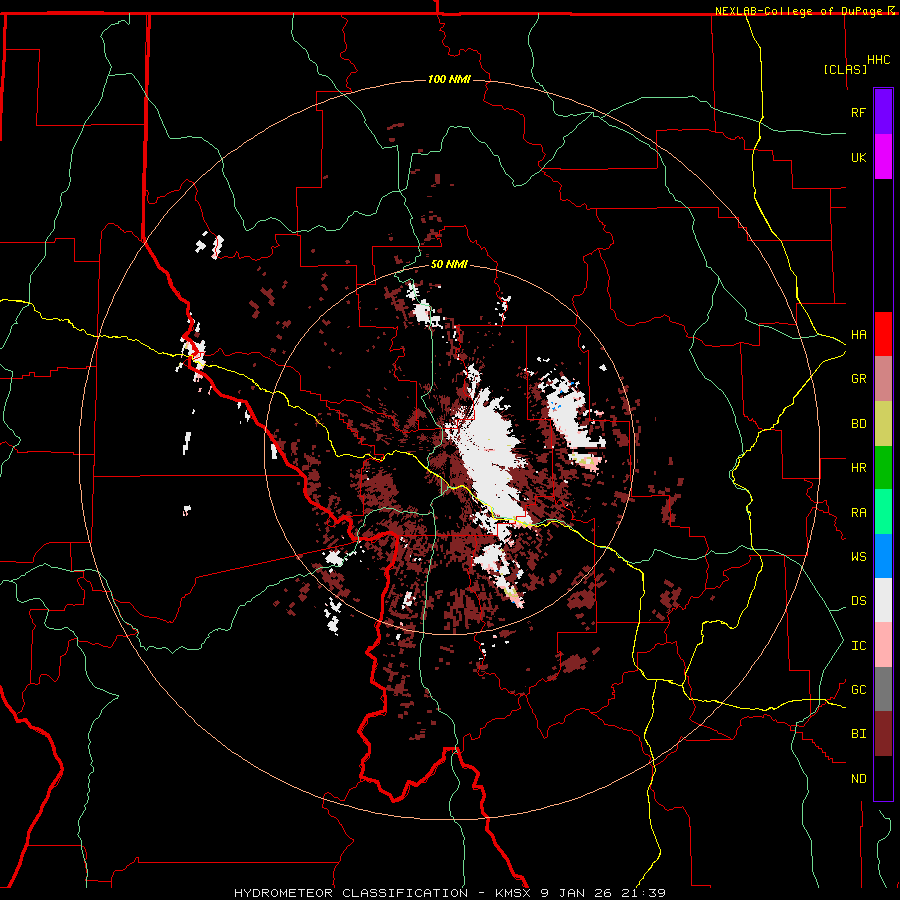This screenshot has width=900, height=900.
Task: Click the ND legend label
Action: pyautogui.click(x=858, y=779)
